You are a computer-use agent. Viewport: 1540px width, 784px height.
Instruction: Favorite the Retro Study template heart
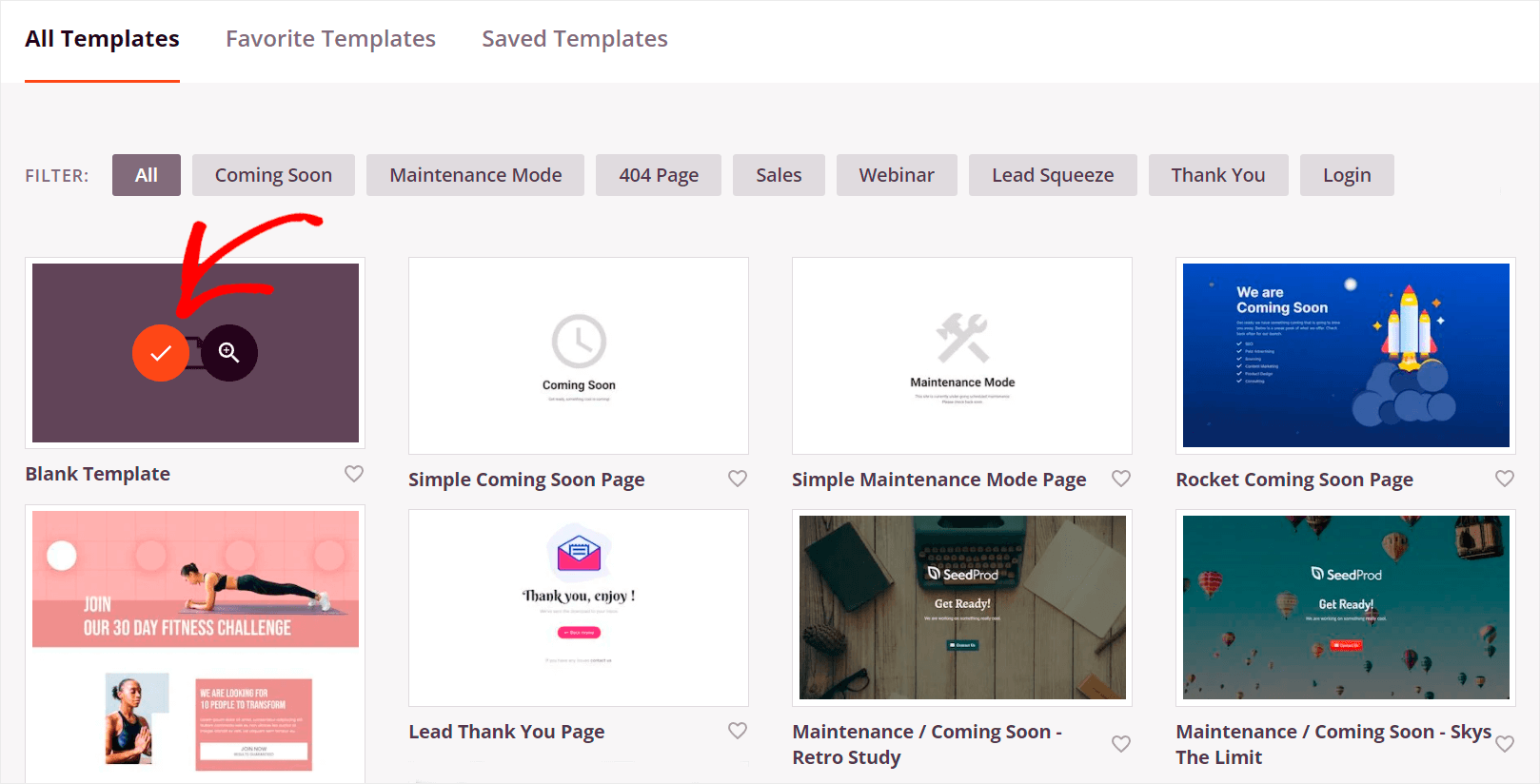tap(1121, 744)
